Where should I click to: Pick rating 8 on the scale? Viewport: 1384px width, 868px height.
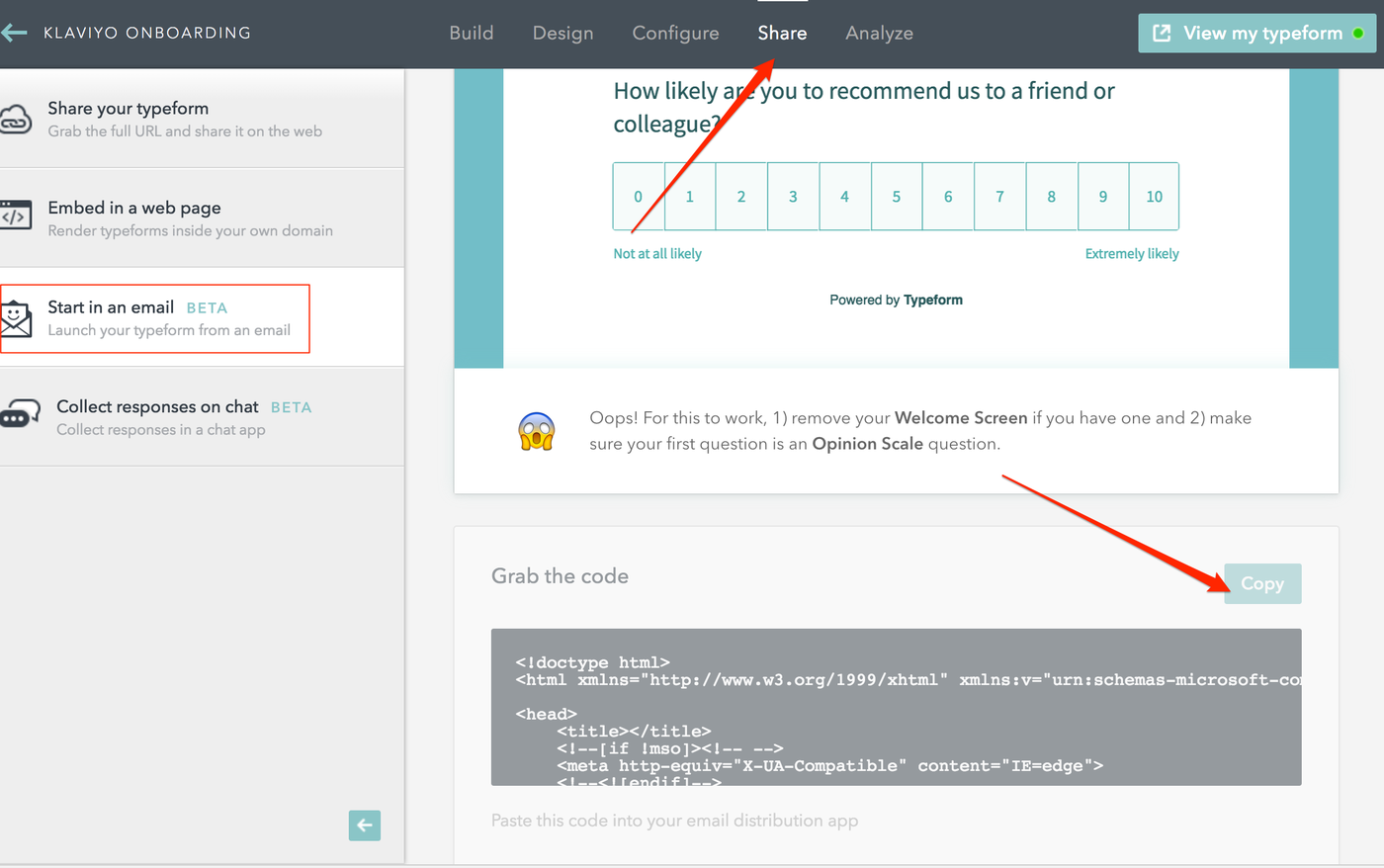pyautogui.click(x=1052, y=197)
